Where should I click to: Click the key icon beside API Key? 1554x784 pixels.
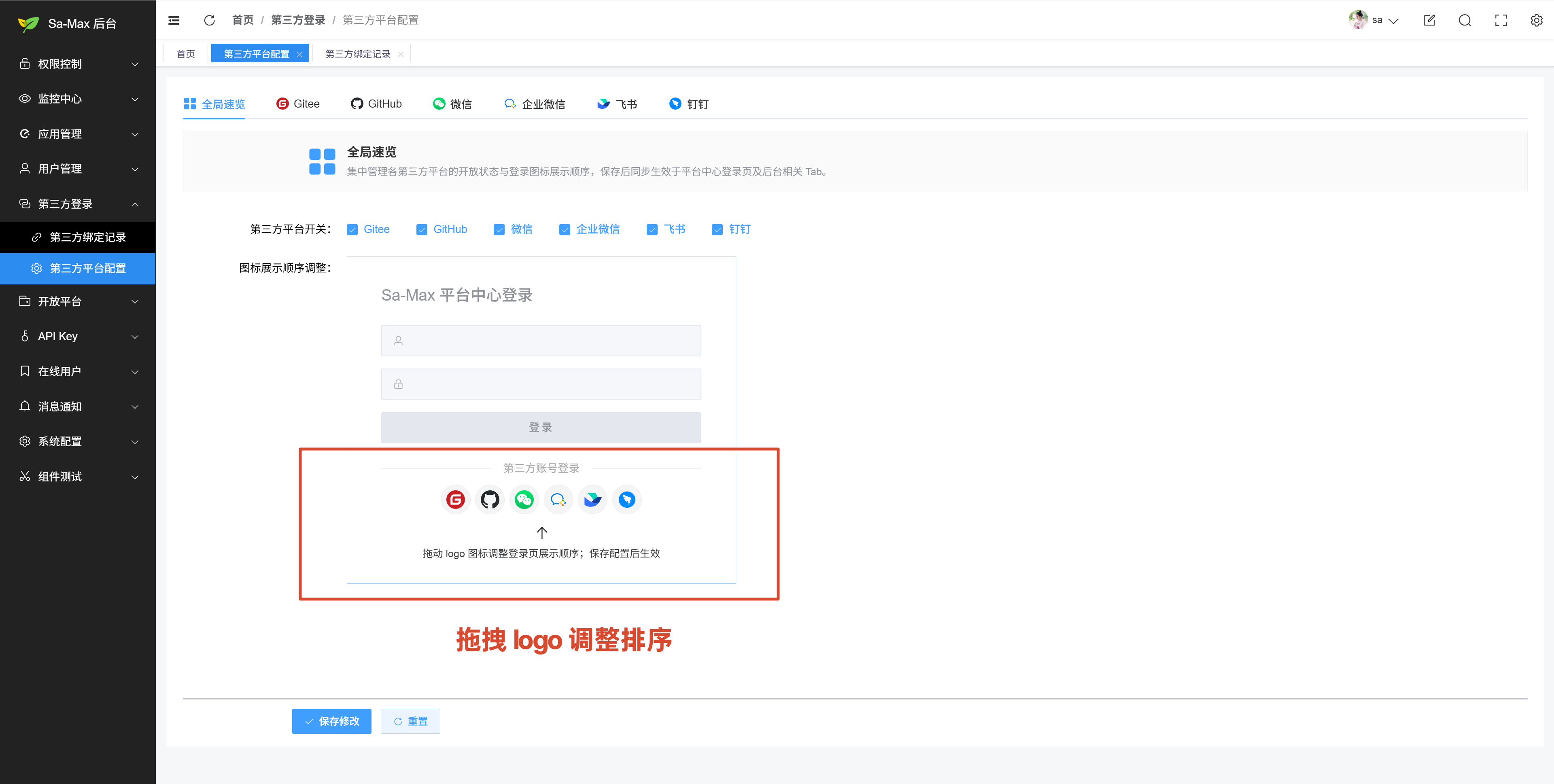pos(25,336)
